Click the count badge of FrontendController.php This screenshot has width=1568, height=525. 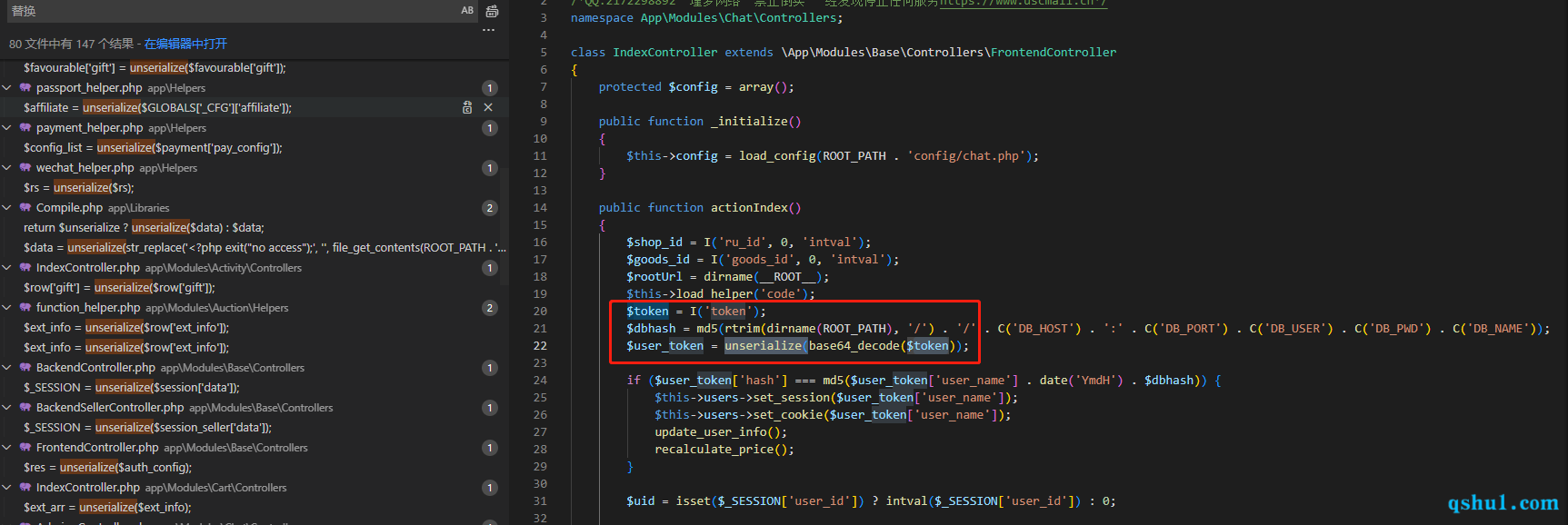click(x=490, y=448)
